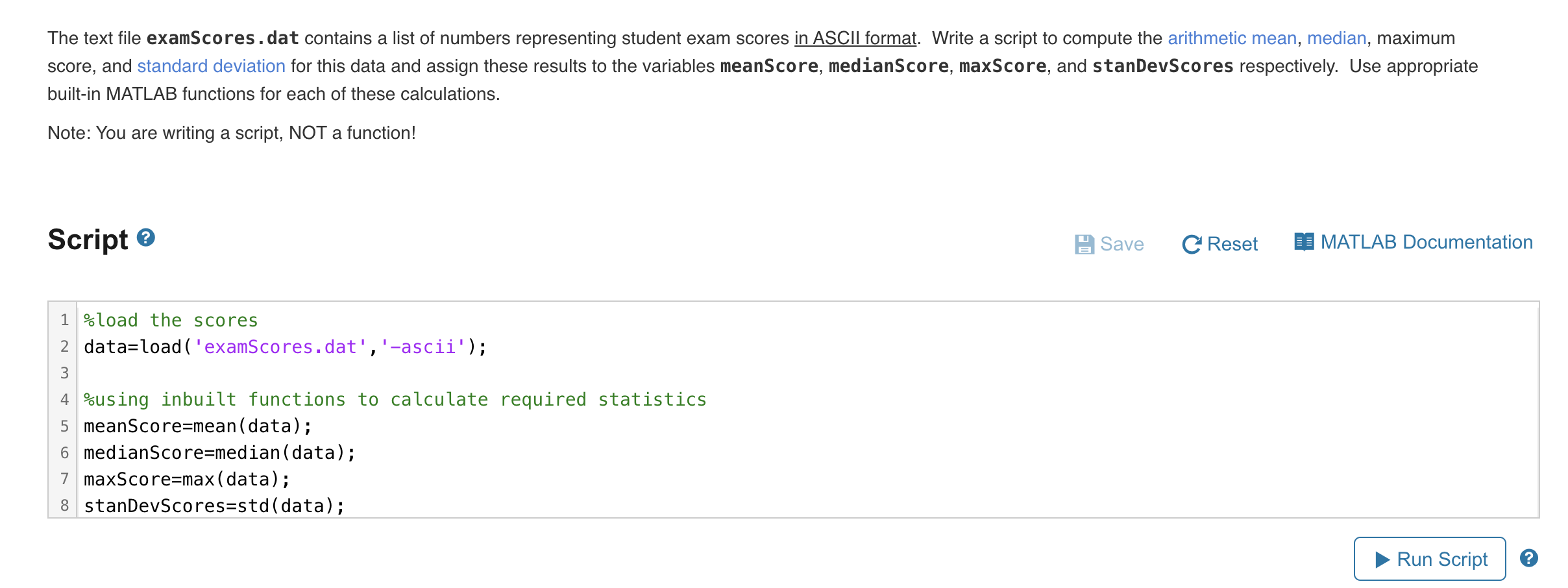Click line number 3 in the editor
1568x588 pixels.
(64, 373)
